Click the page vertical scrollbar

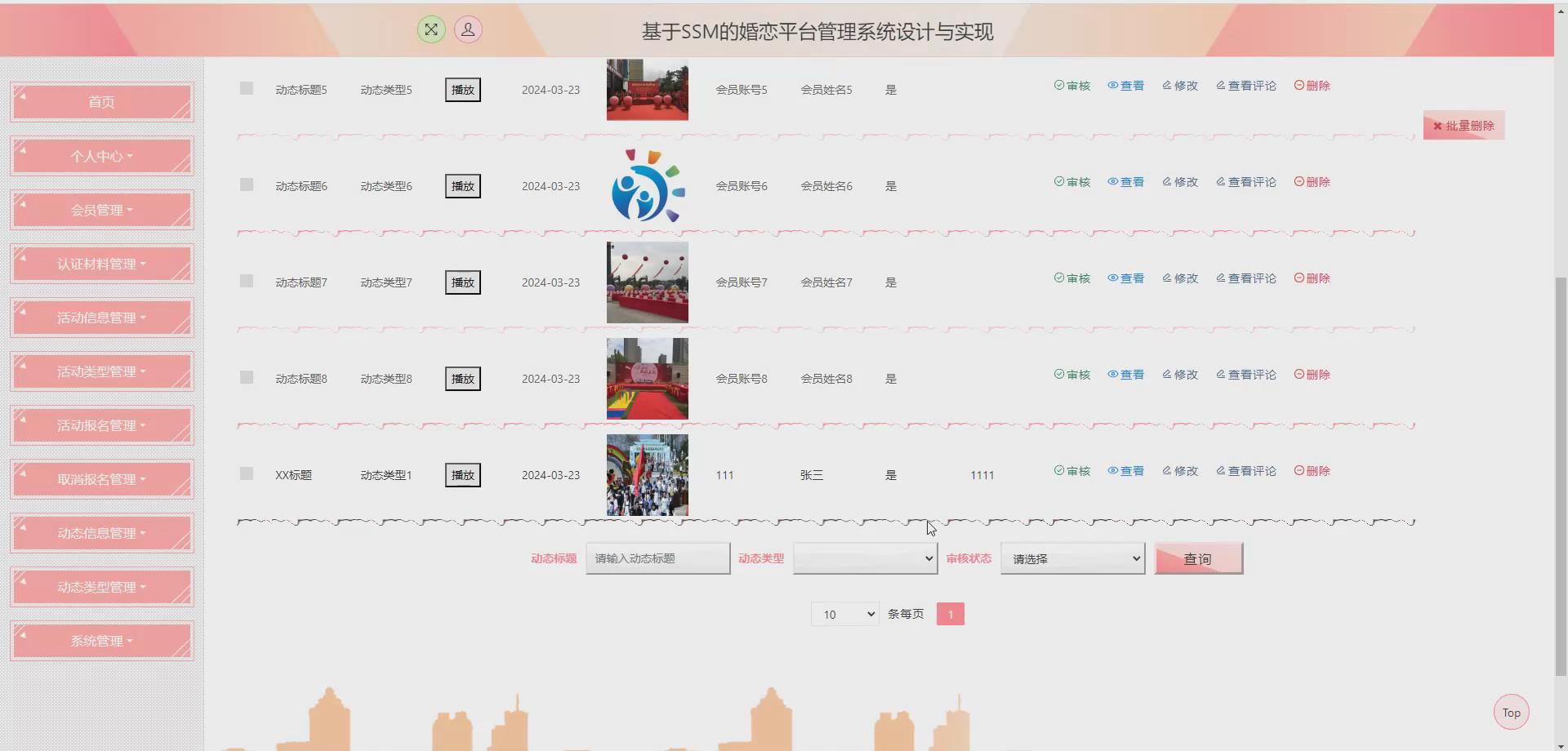tap(1561, 478)
